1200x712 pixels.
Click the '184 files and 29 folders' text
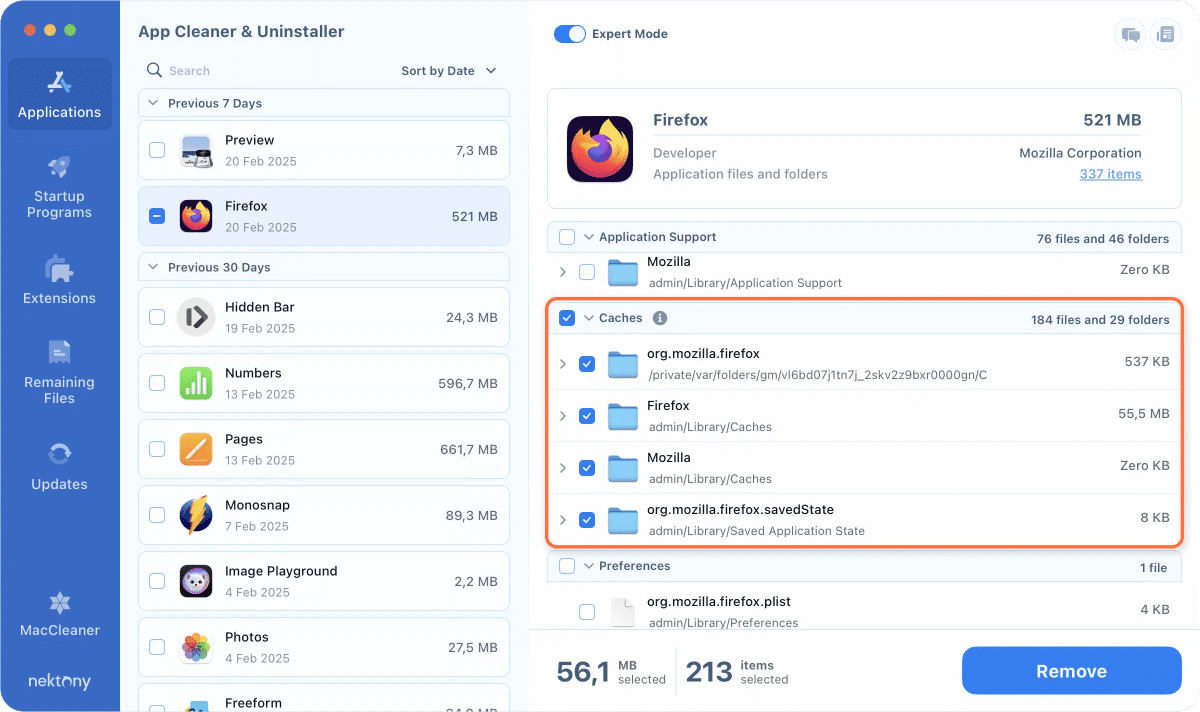point(1100,320)
